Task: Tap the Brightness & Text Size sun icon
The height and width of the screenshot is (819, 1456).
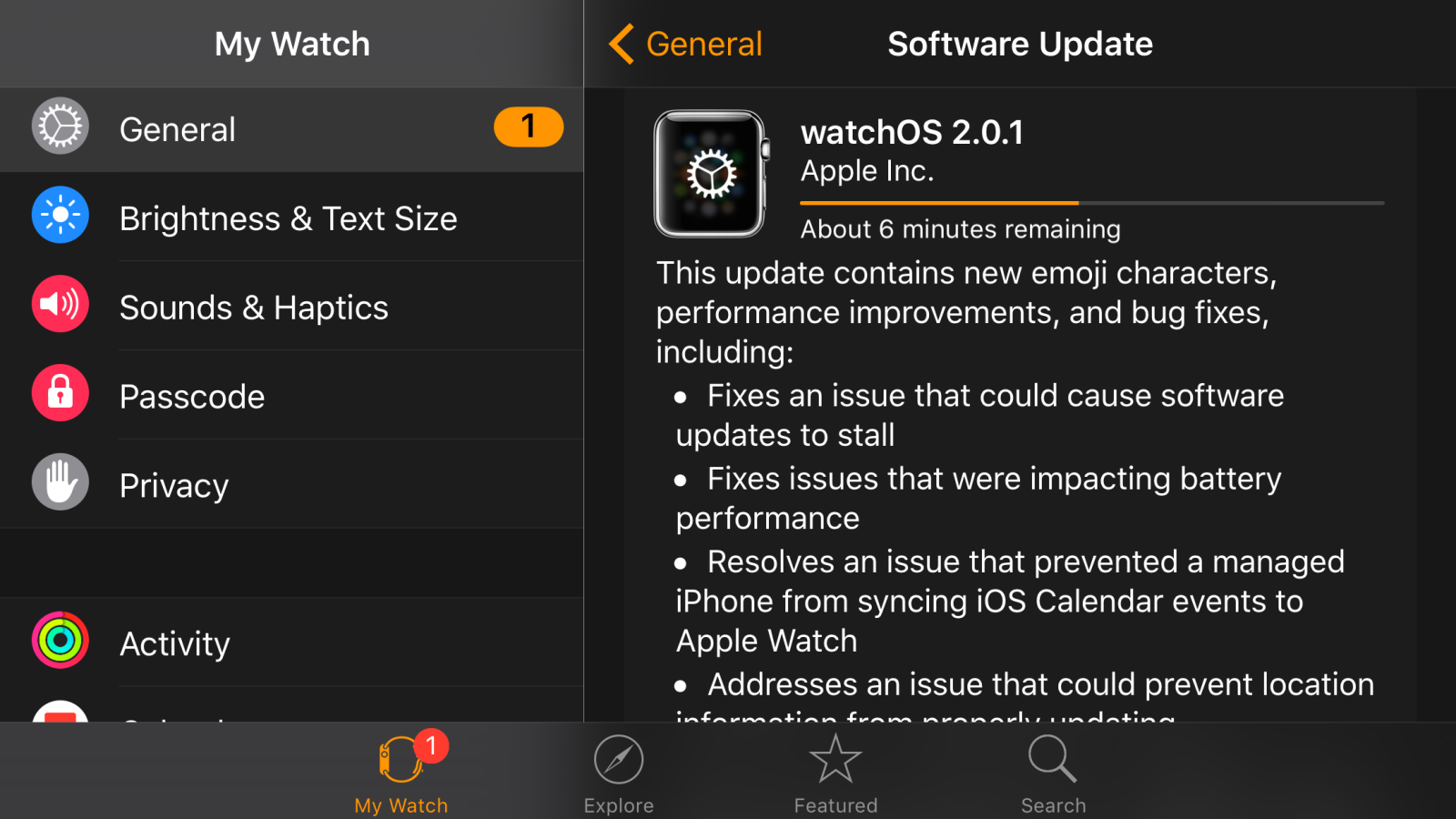Action: [60, 216]
